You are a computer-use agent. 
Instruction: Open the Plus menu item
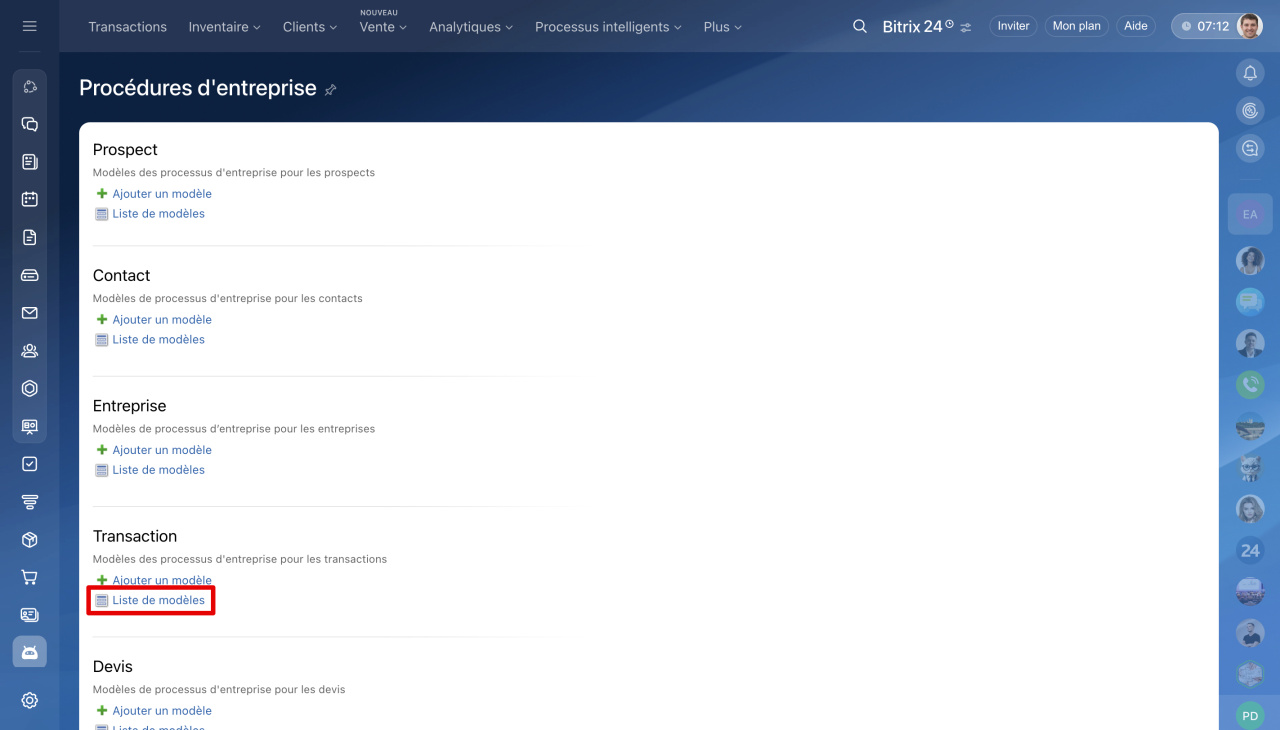point(722,27)
